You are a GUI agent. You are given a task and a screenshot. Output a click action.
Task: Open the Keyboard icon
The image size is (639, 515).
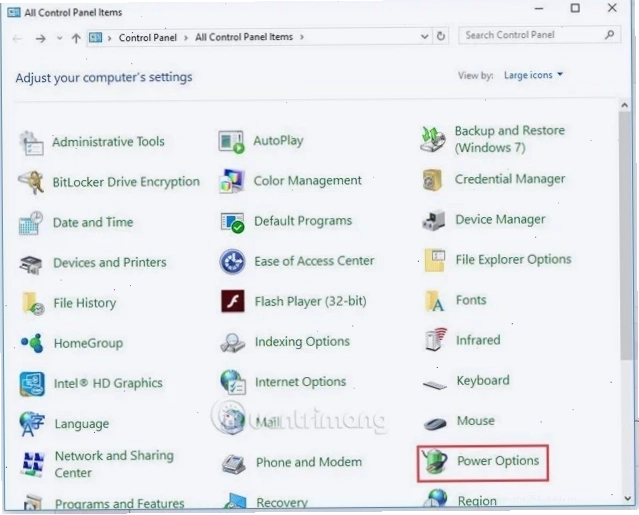435,384
